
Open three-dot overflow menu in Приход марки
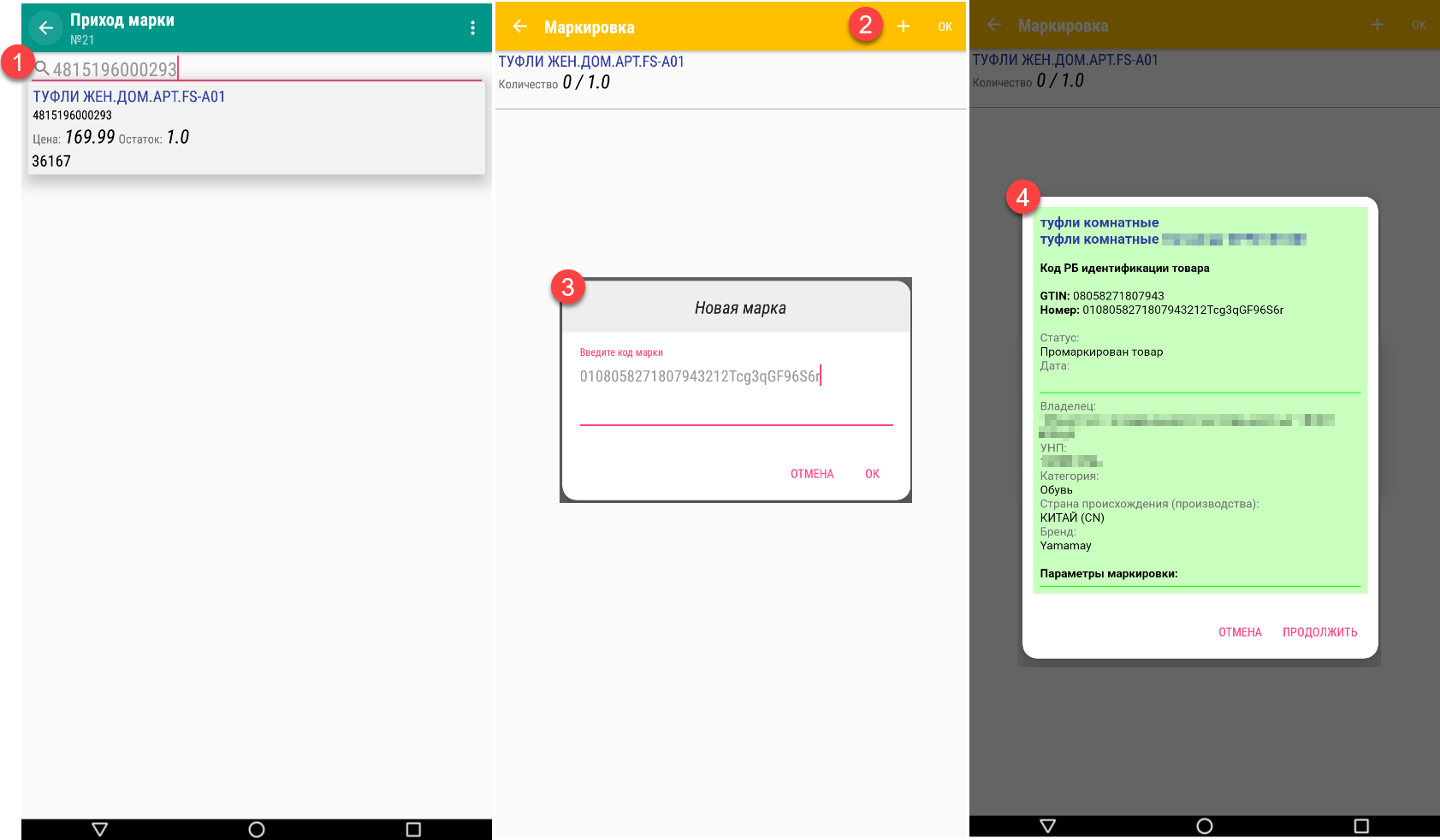pos(472,28)
